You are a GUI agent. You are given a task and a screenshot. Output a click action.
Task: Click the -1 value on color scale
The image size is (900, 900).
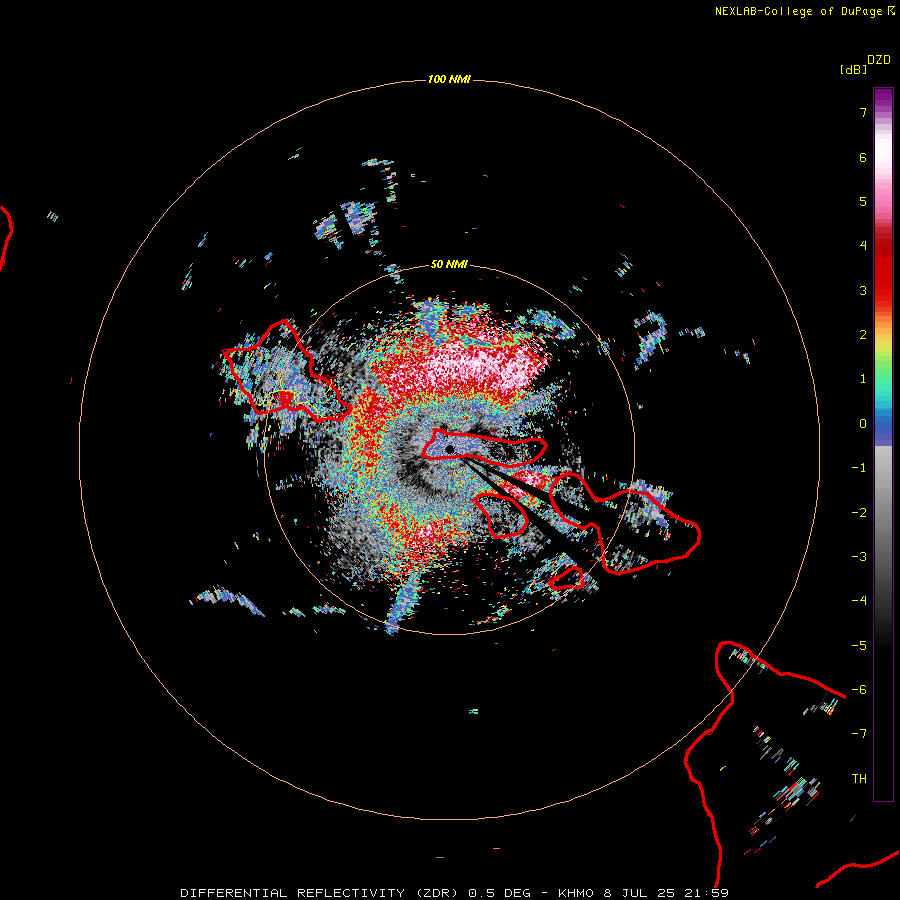click(859, 468)
